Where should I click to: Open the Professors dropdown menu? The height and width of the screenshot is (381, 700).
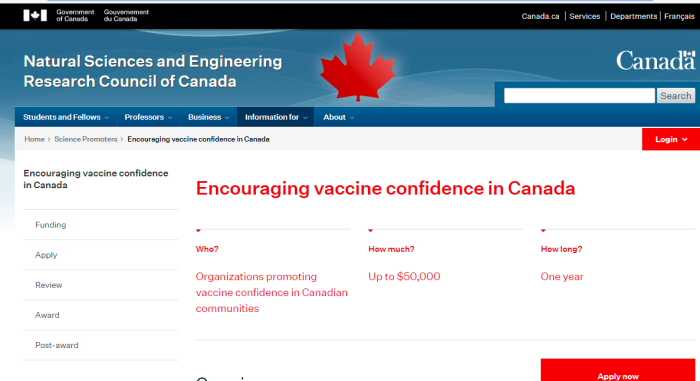(148, 117)
